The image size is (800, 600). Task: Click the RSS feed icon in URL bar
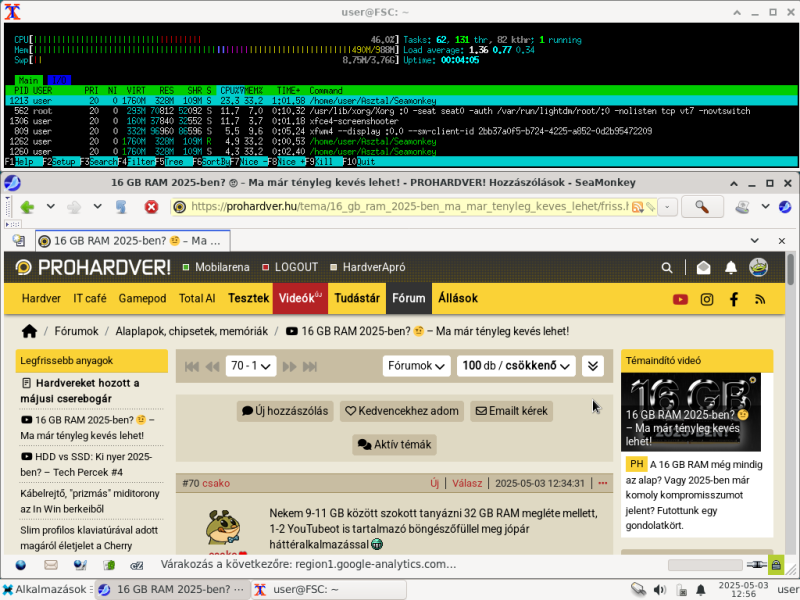(x=637, y=207)
